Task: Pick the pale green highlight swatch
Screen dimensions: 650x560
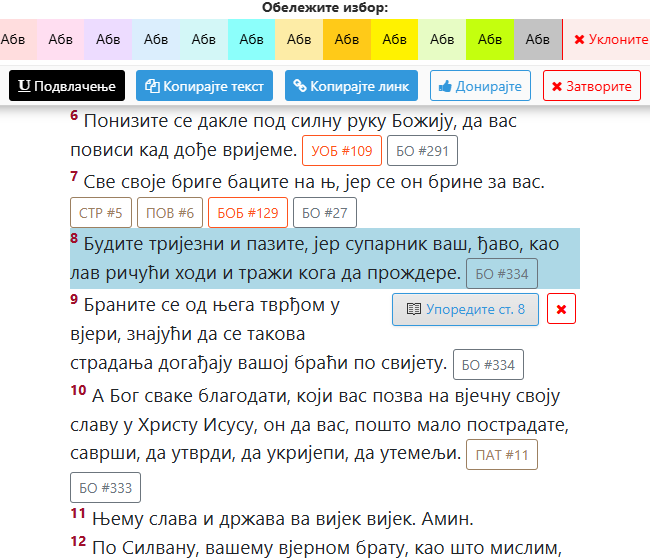Action: point(442,39)
